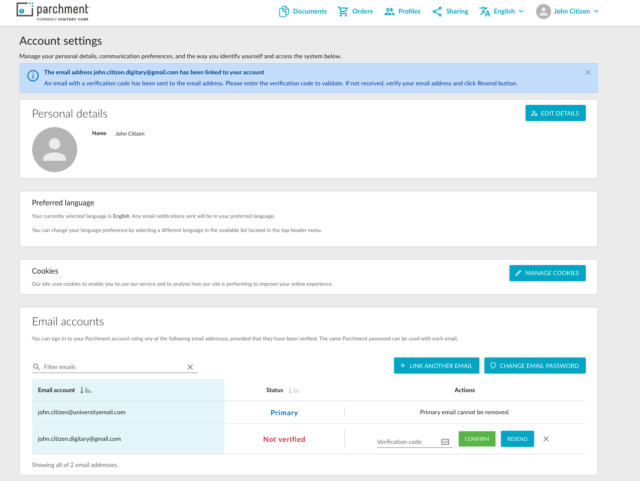Click the info icon in the notification banner

(33, 76)
